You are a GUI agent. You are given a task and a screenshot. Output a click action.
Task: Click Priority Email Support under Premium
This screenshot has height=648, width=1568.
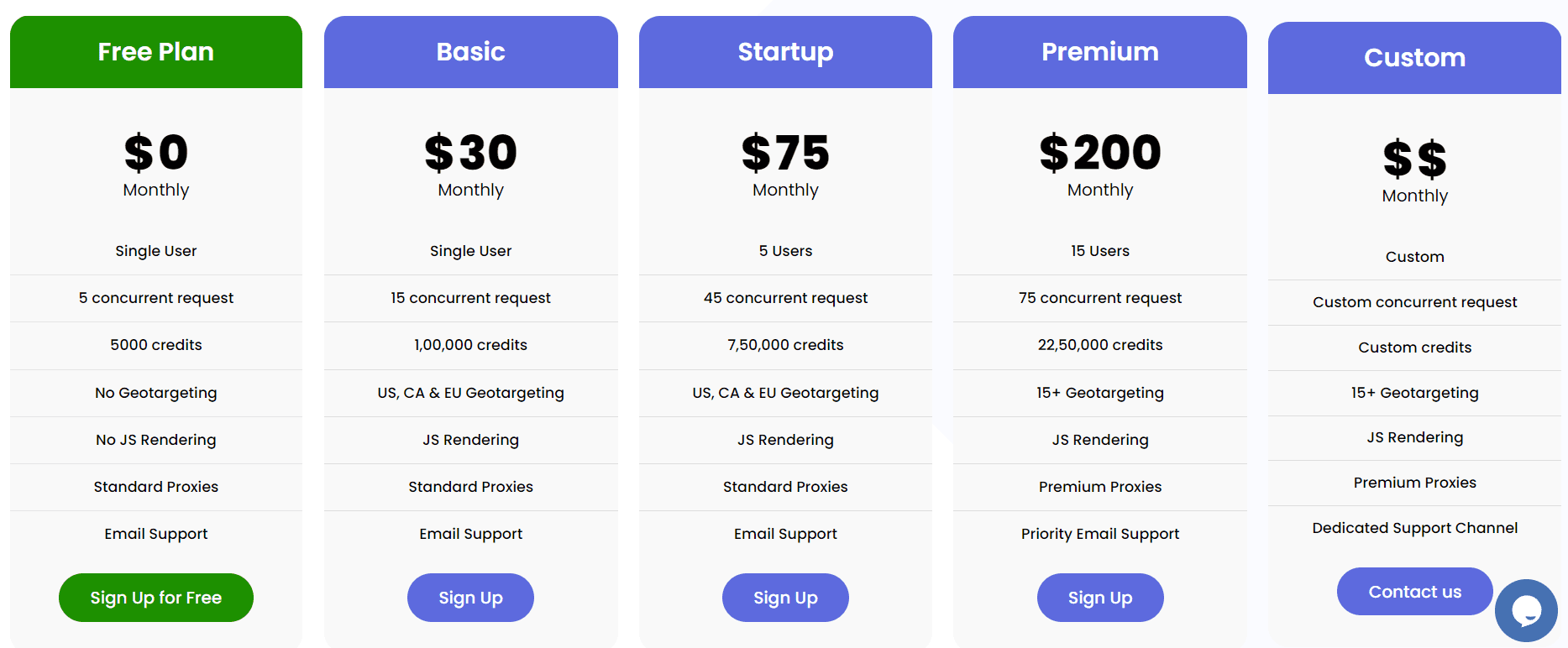click(1100, 533)
